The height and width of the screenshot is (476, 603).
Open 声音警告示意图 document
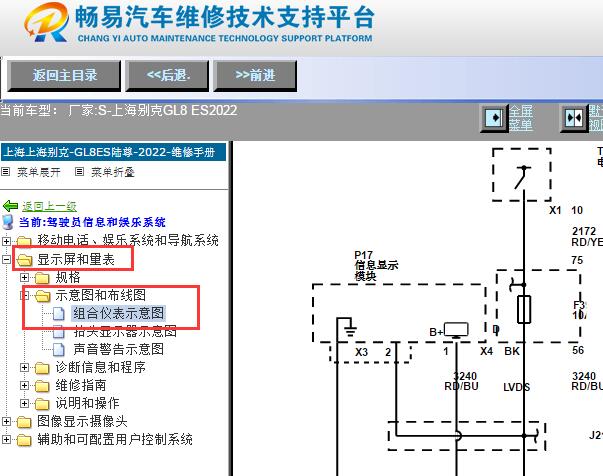[x=118, y=349]
